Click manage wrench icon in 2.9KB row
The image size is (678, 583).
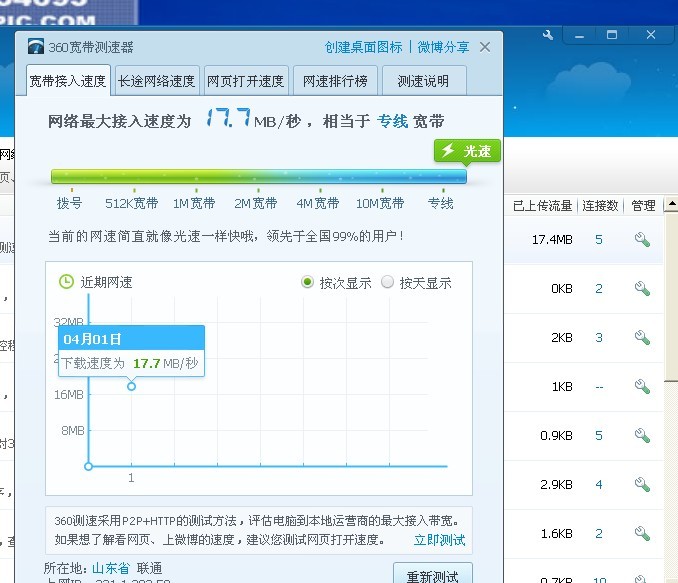pyautogui.click(x=642, y=484)
